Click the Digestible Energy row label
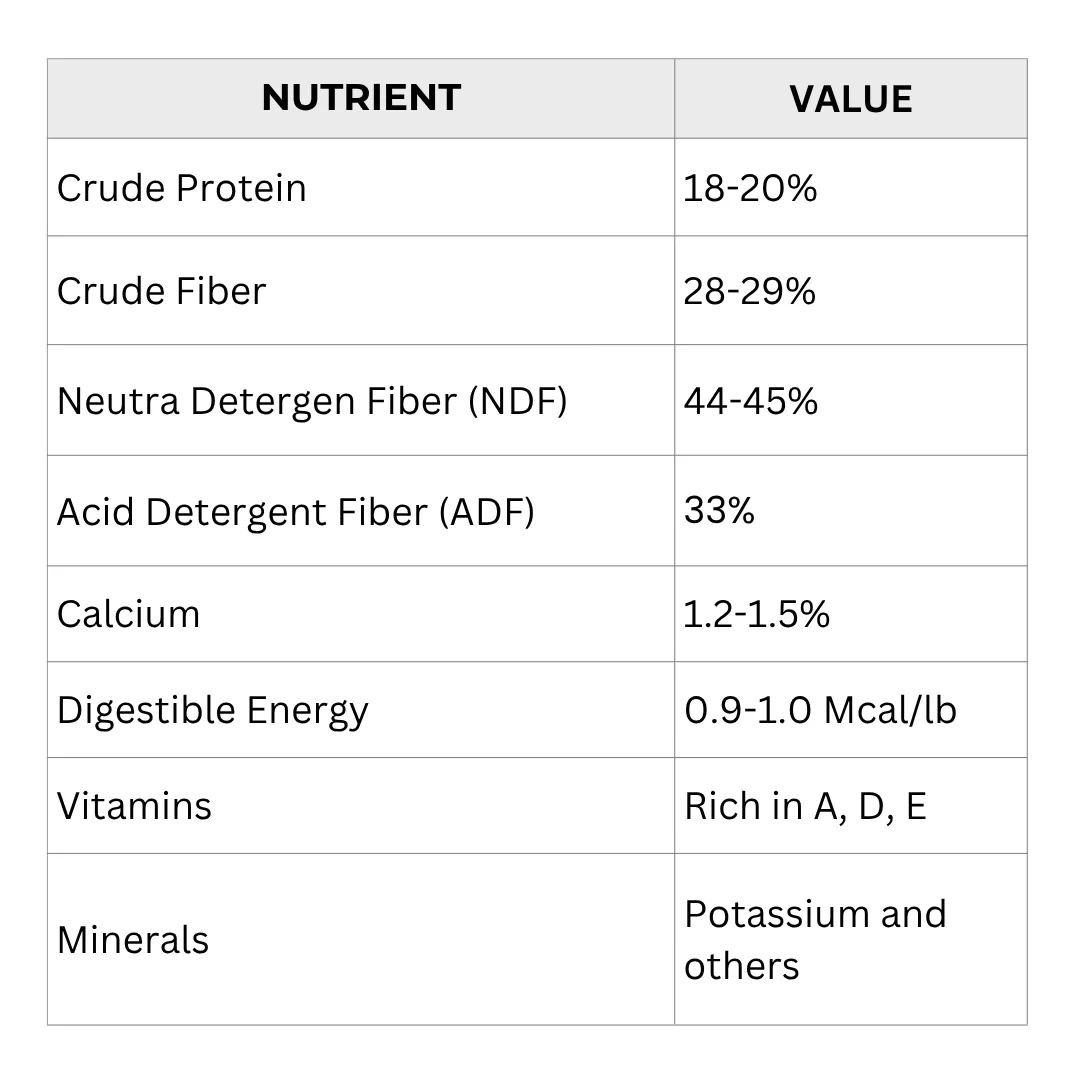The height and width of the screenshot is (1080, 1080). click(212, 712)
